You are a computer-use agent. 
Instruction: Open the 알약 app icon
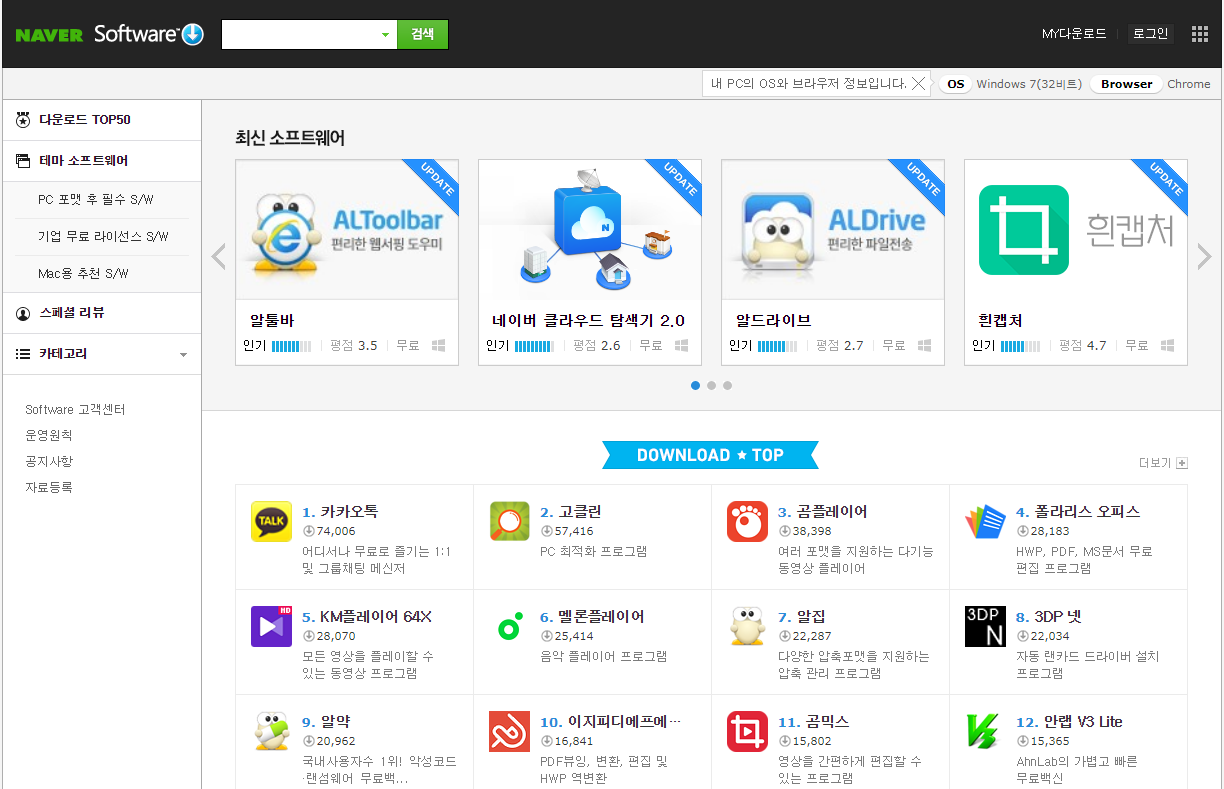(x=271, y=731)
